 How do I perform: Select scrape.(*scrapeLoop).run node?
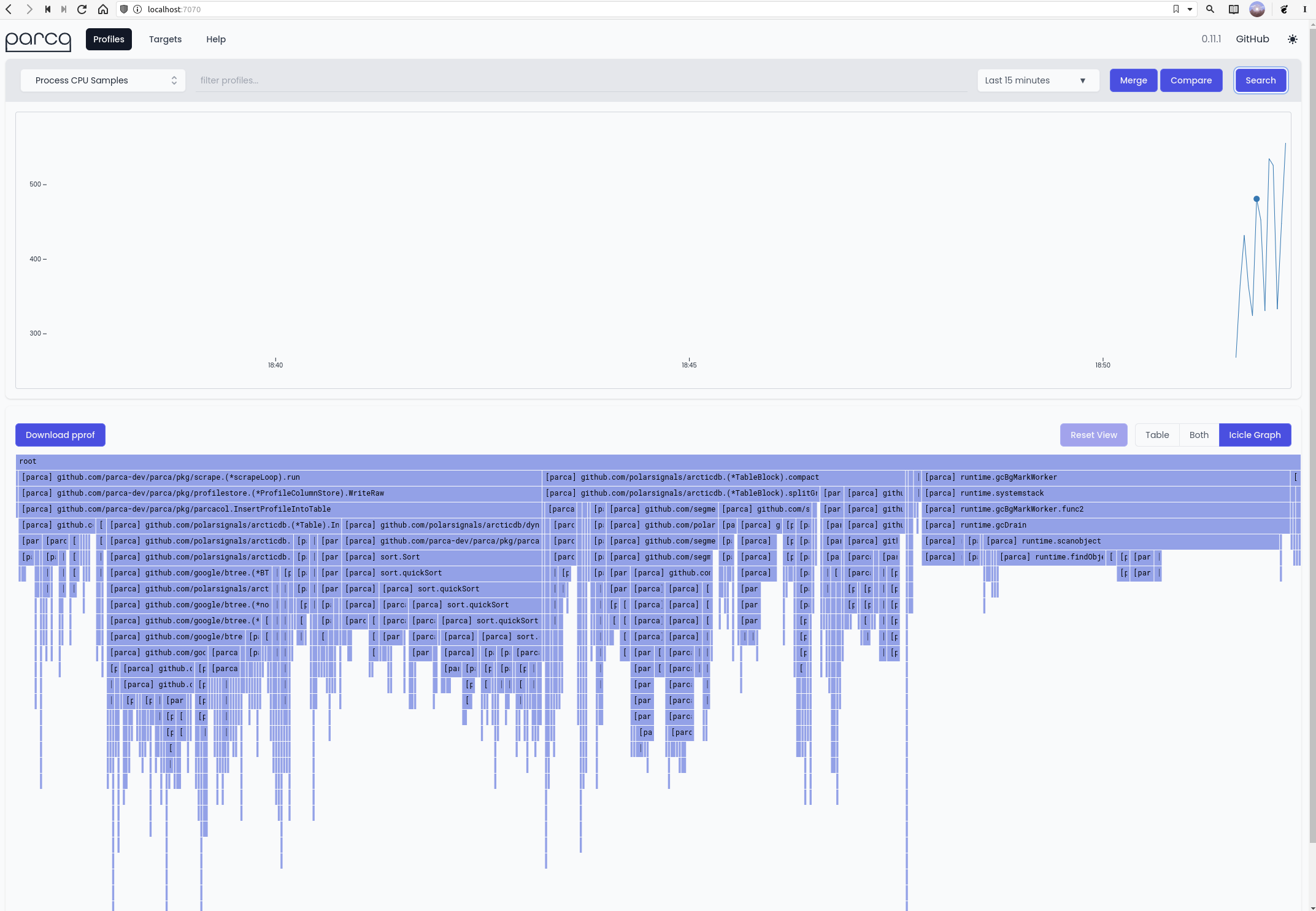[x=279, y=477]
